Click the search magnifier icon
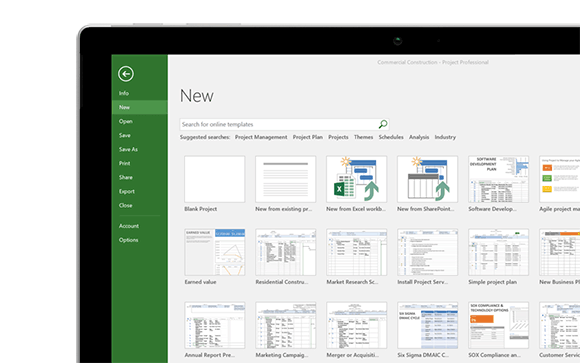This screenshot has width=580, height=363. [383, 124]
